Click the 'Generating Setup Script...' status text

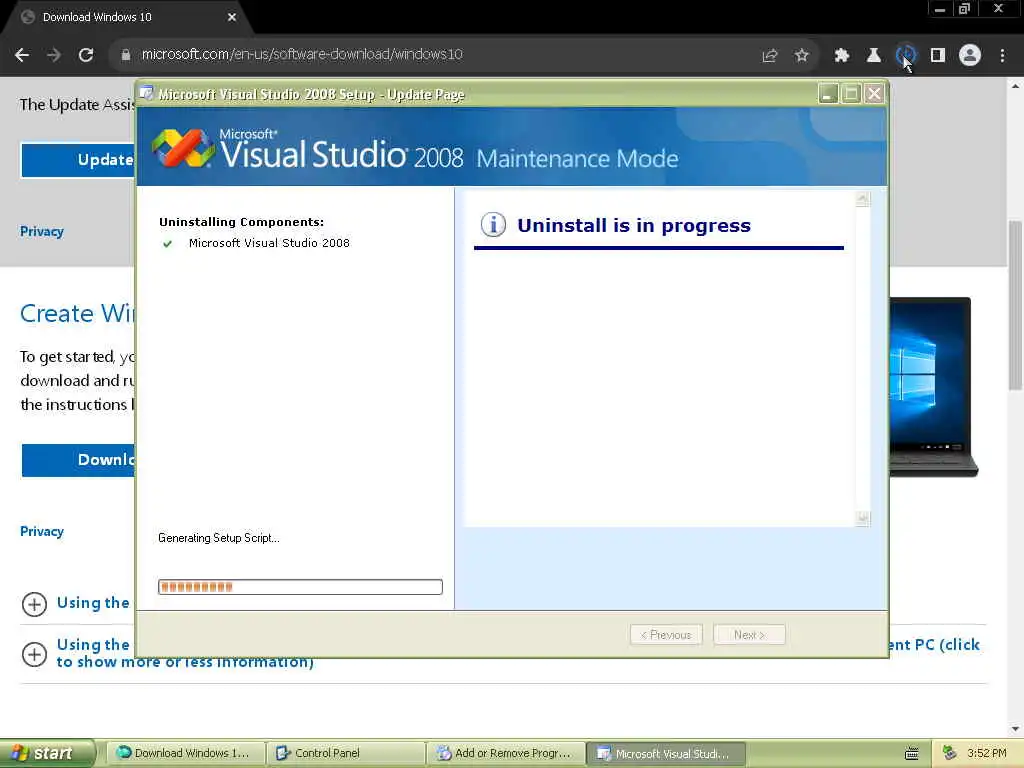[x=219, y=538]
